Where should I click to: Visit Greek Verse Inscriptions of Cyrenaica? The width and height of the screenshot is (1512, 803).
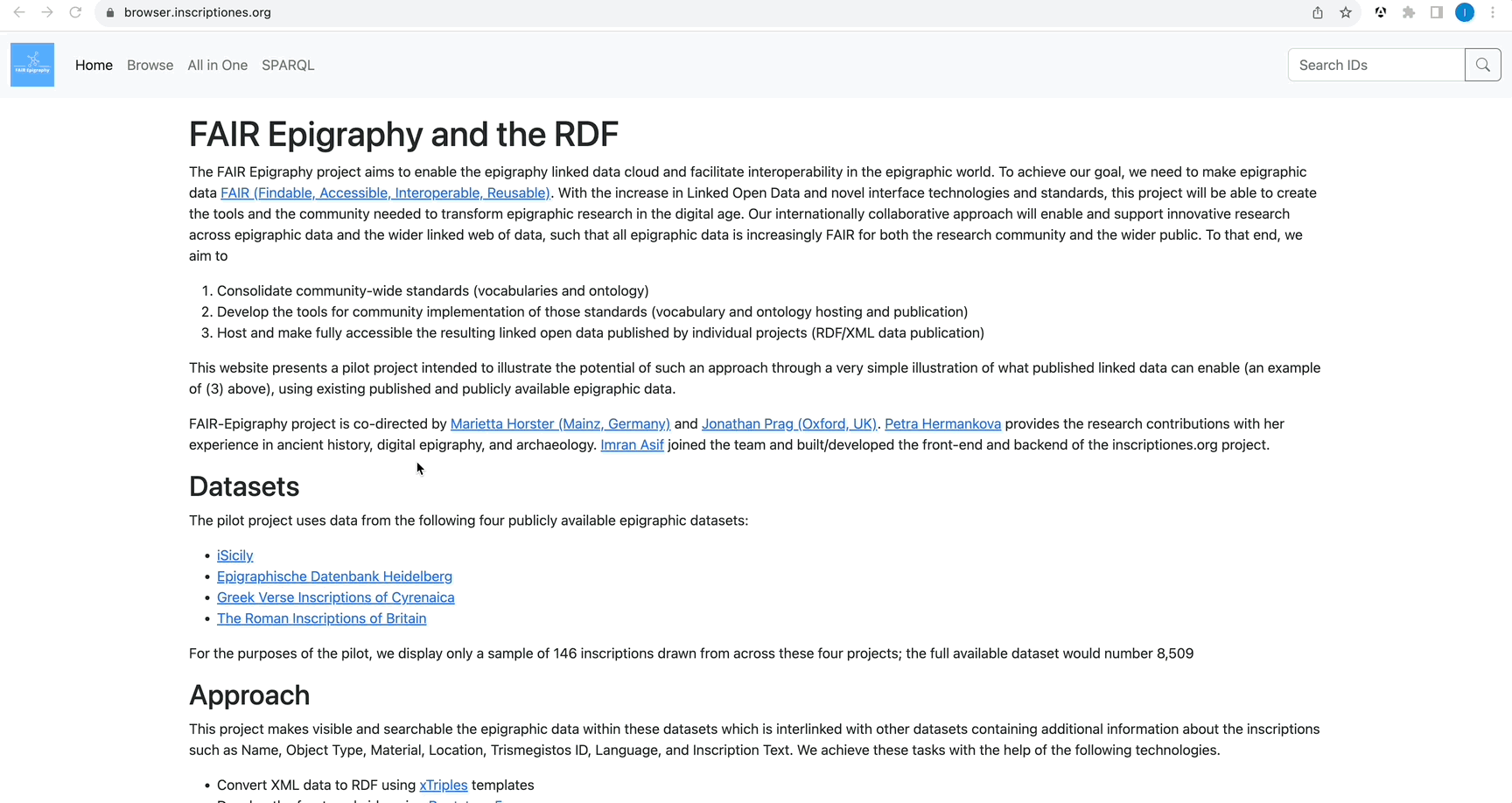[x=335, y=597]
